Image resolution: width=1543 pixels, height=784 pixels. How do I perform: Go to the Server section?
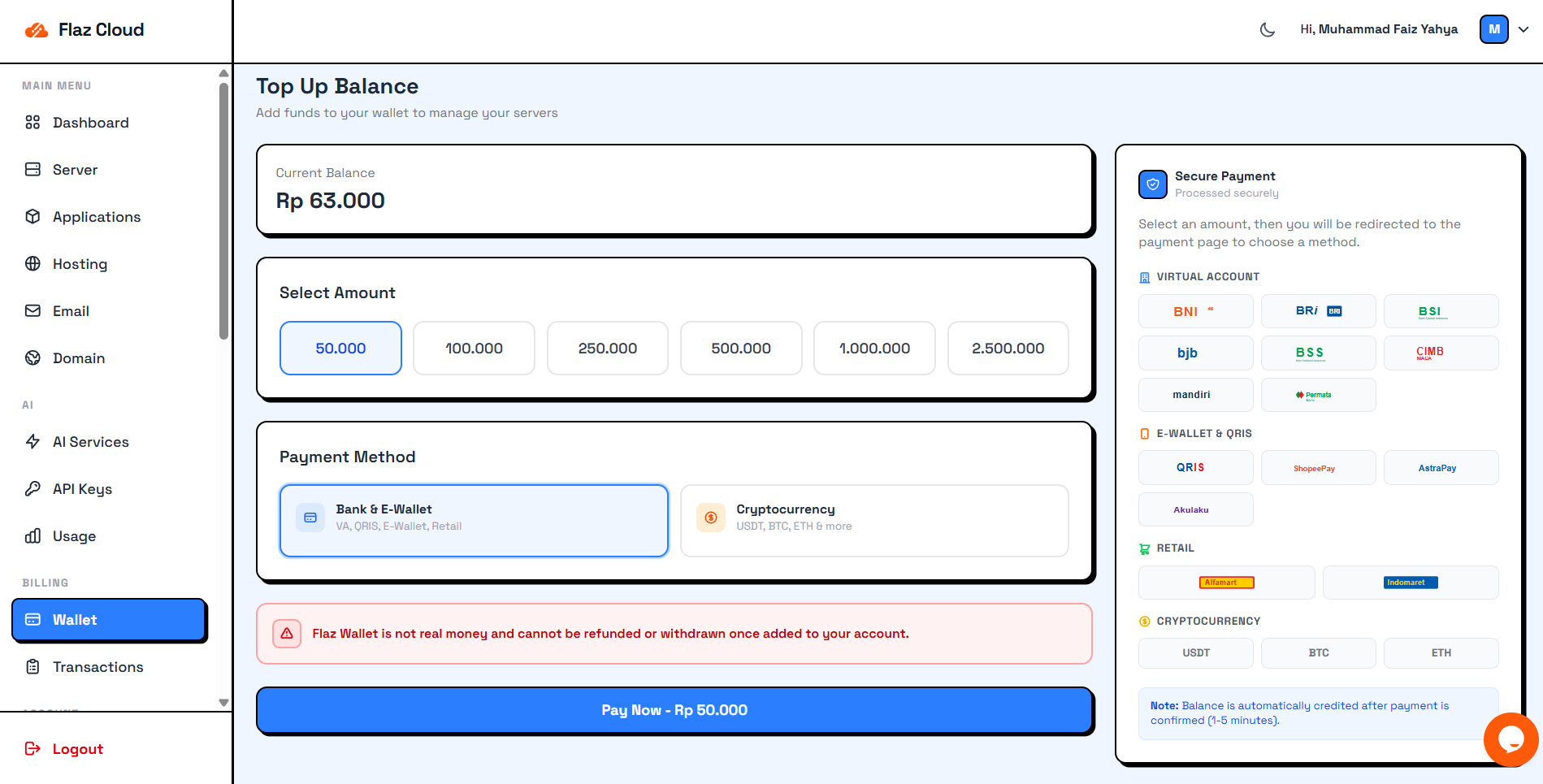tap(75, 170)
